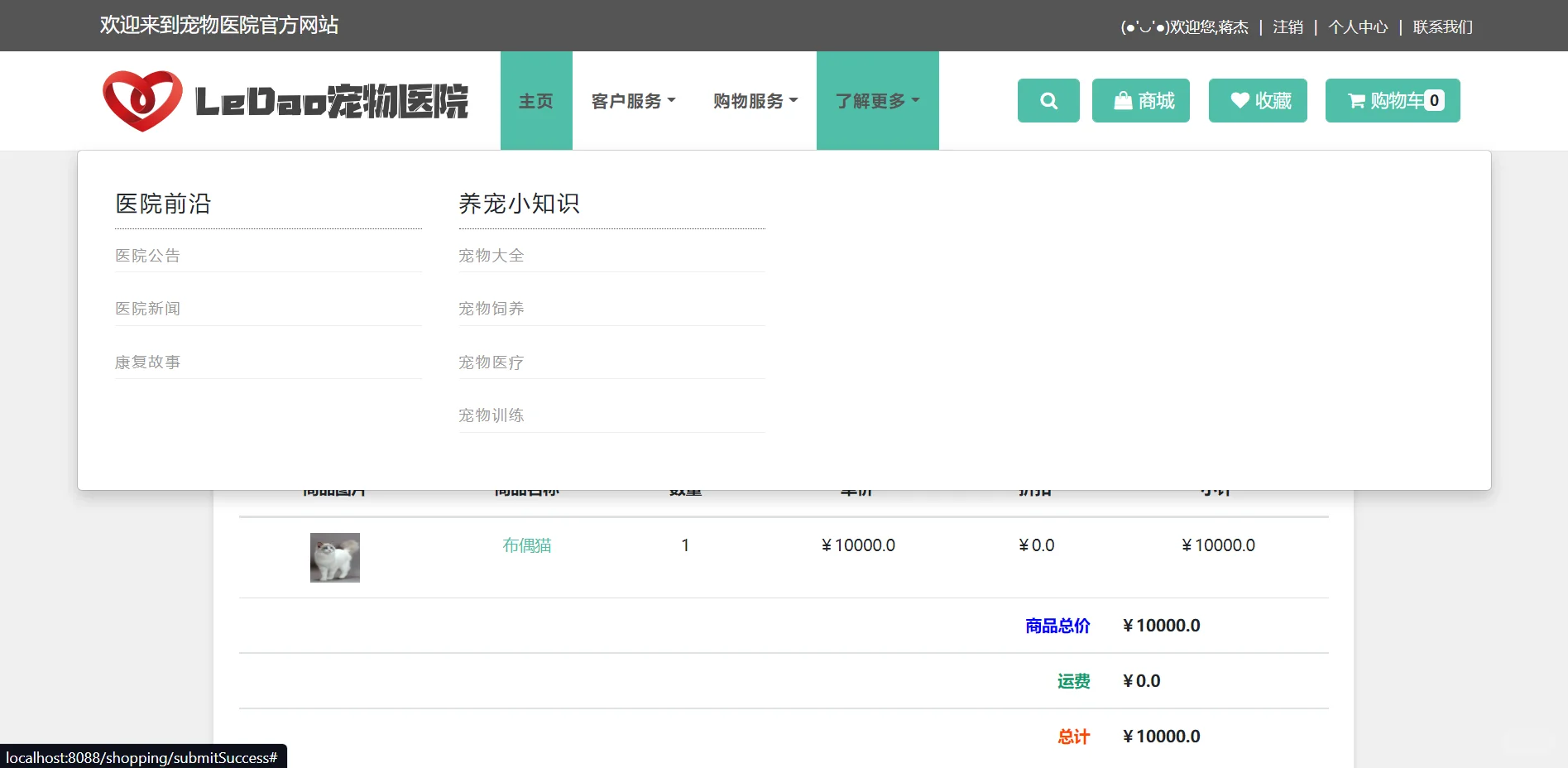This screenshot has width=1568, height=768.
Task: Click the bag icon inside the 商城 button
Action: [x=1123, y=100]
